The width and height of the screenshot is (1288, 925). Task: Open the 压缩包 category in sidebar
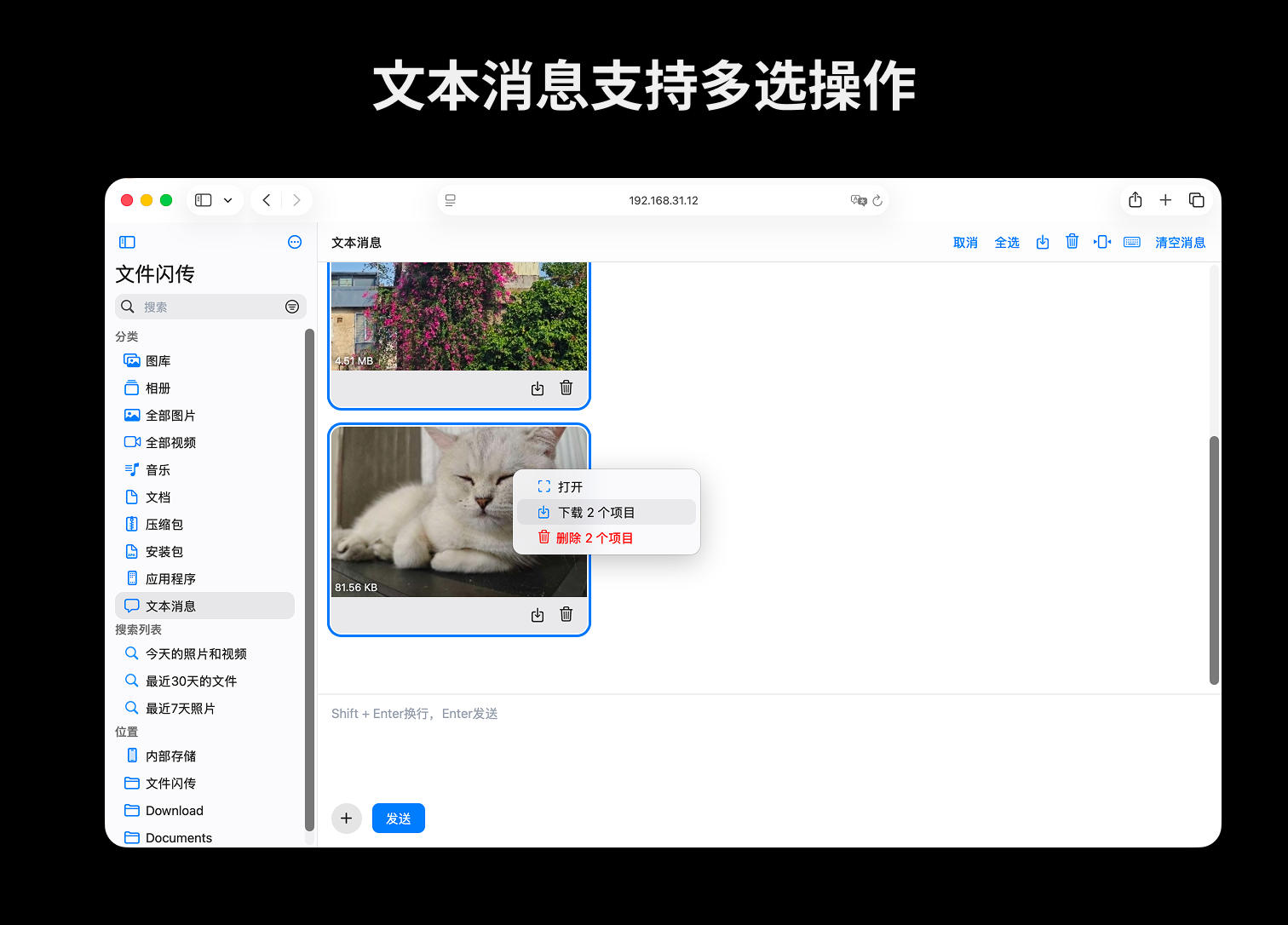(164, 525)
